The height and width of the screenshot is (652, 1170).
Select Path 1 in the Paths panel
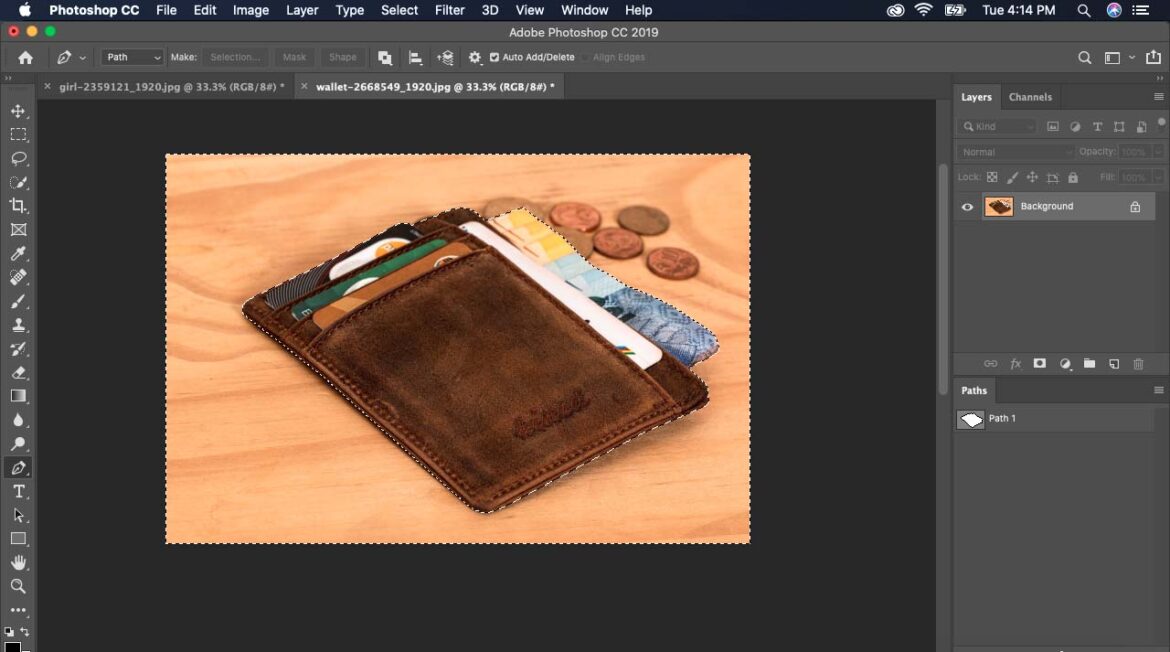1003,418
